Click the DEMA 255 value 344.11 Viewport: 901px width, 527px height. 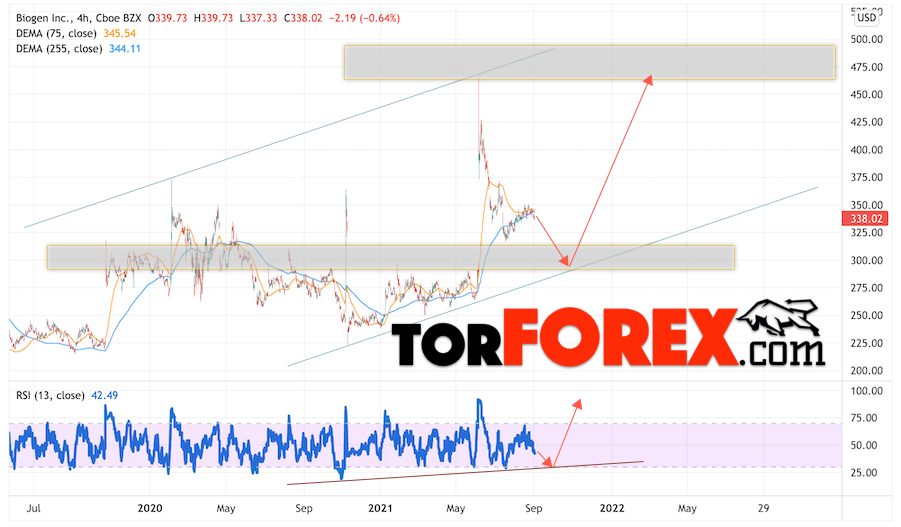[125, 49]
